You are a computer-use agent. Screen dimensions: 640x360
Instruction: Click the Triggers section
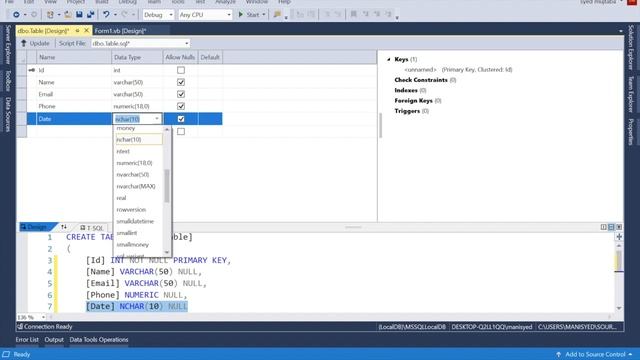(x=411, y=111)
